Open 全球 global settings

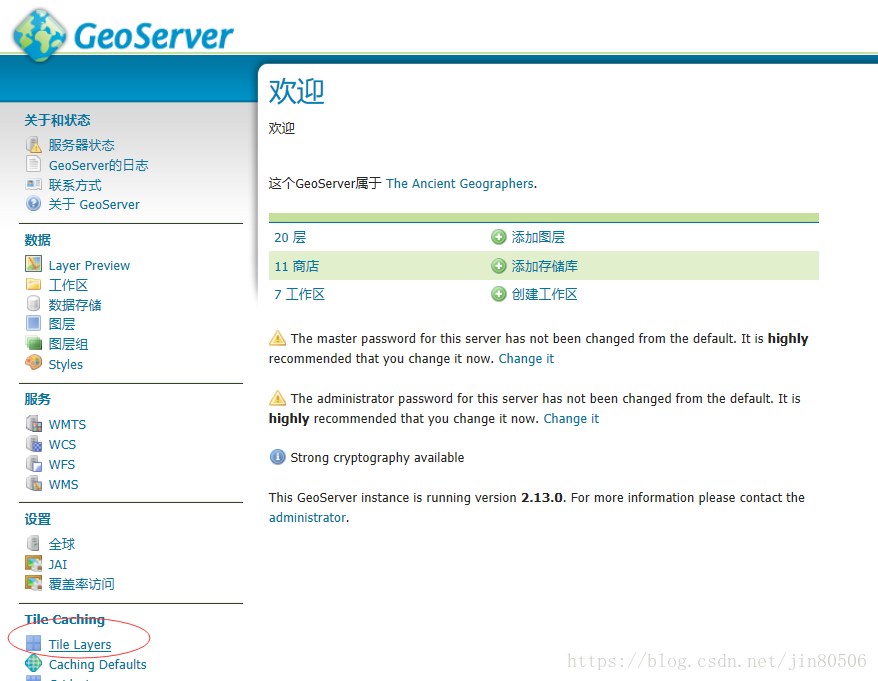pyautogui.click(x=62, y=544)
